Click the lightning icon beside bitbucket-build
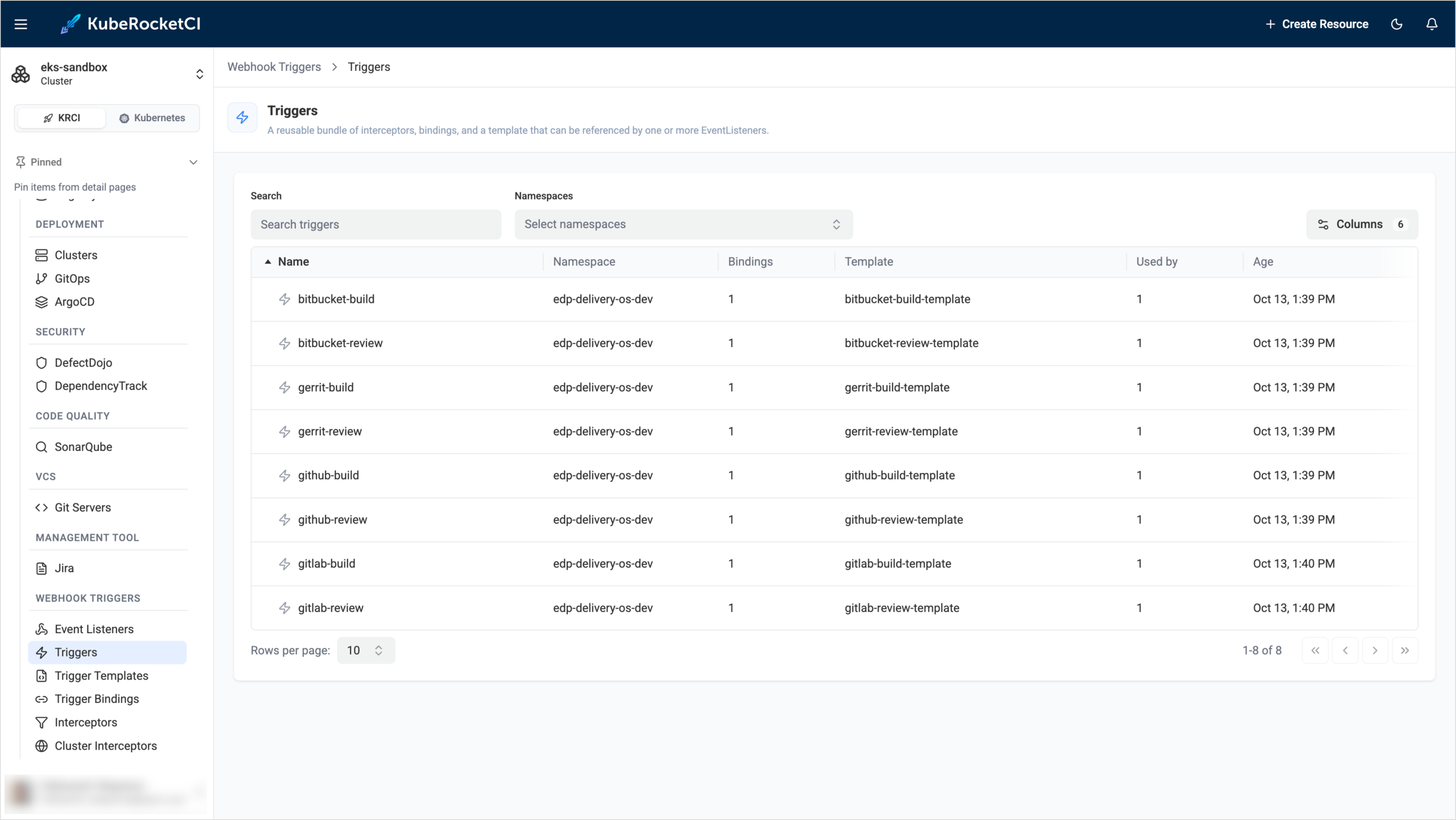 (285, 299)
